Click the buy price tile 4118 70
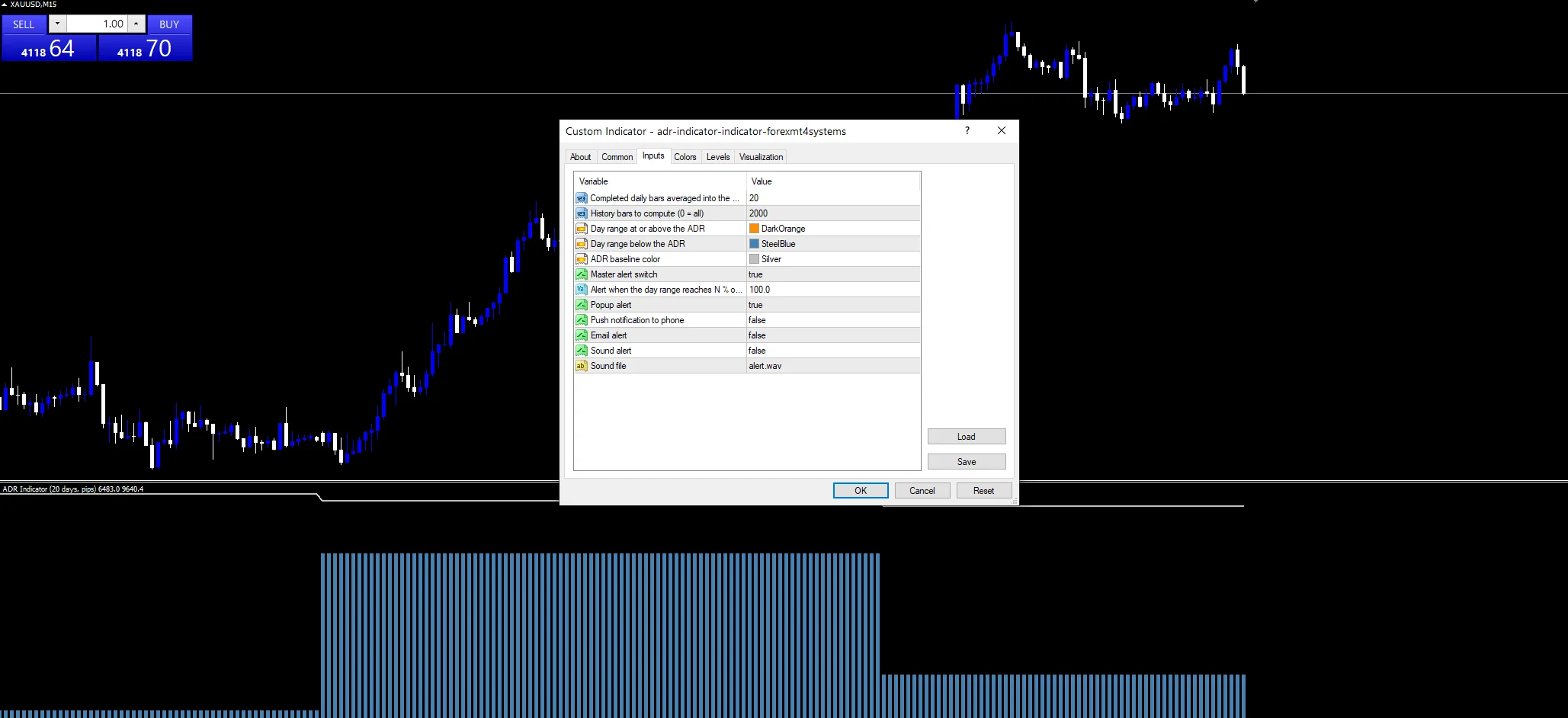The height and width of the screenshot is (718, 1568). (145, 49)
